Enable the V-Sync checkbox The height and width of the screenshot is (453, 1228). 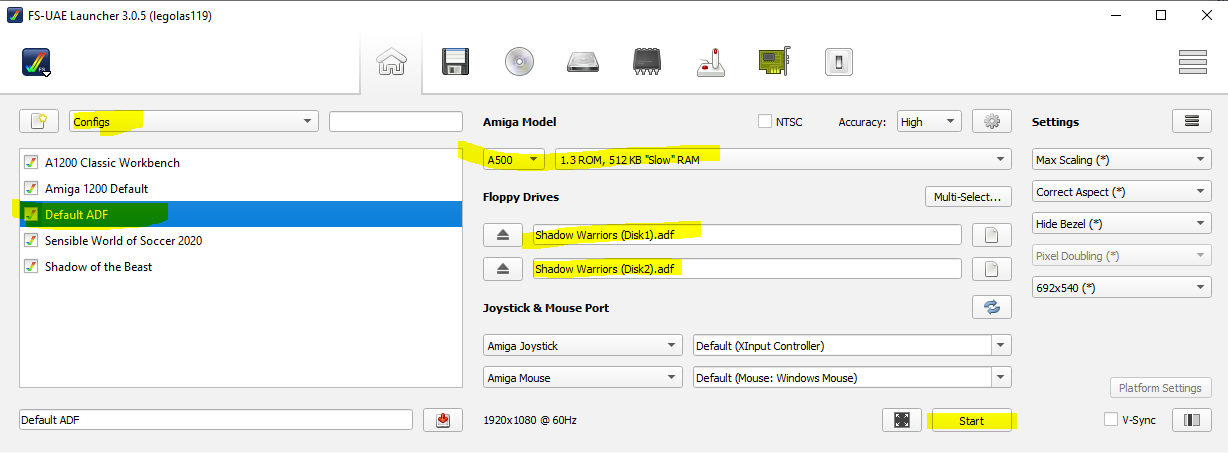(x=1111, y=420)
